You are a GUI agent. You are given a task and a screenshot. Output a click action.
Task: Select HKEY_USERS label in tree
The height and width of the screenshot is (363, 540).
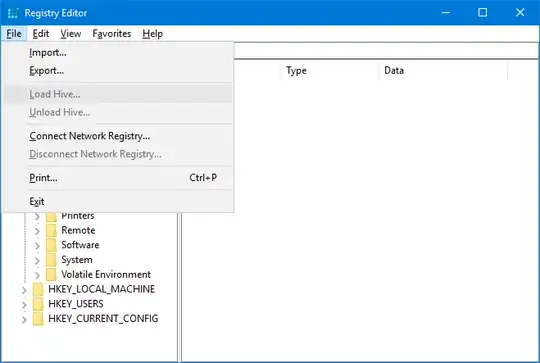coord(76,304)
